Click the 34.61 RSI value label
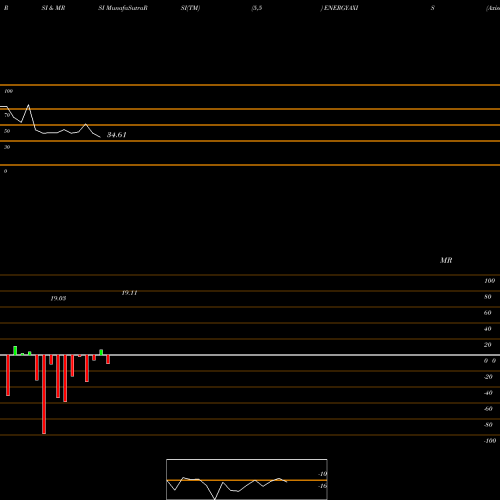Image resolution: width=500 pixels, height=500 pixels. pyautogui.click(x=117, y=135)
